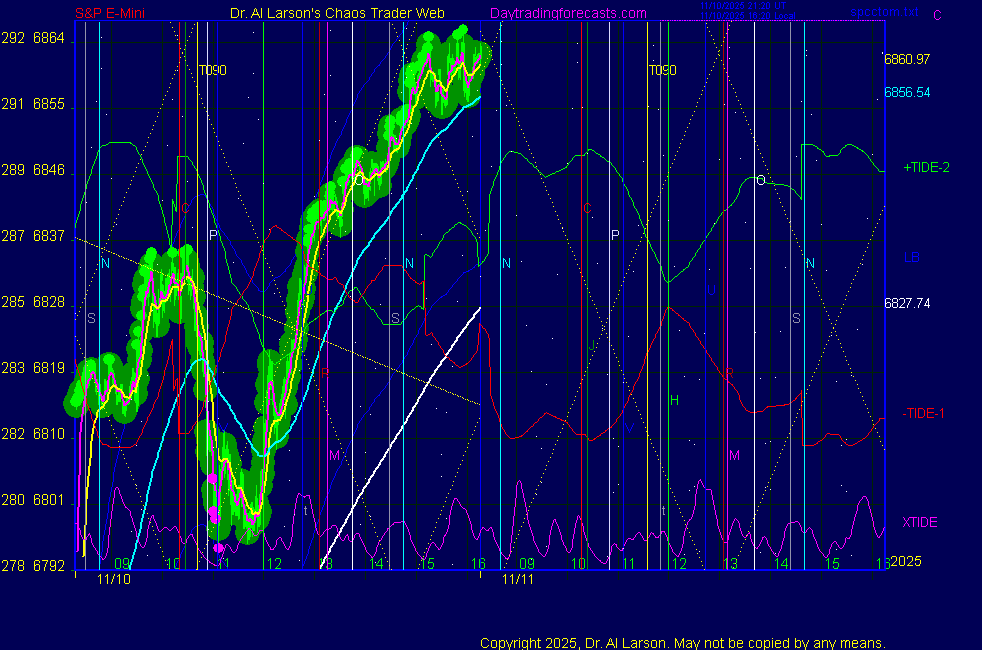Click the cyan 6856.54 average label
The width and height of the screenshot is (982, 650).
point(907,91)
